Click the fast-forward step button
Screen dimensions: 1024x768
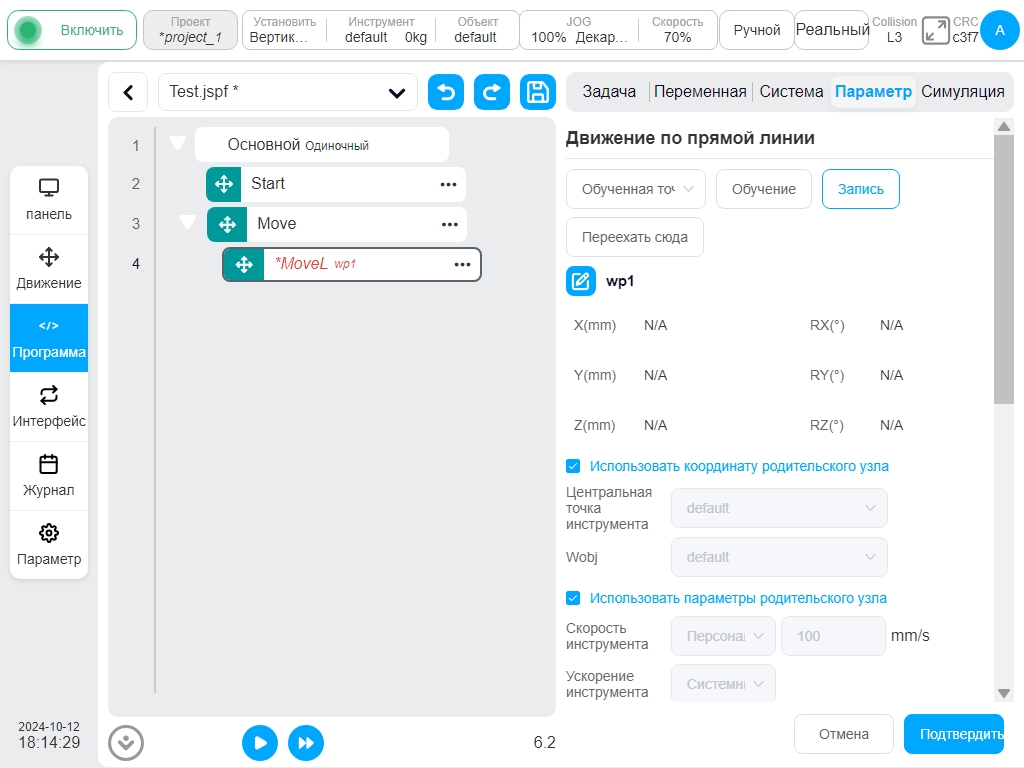[306, 743]
